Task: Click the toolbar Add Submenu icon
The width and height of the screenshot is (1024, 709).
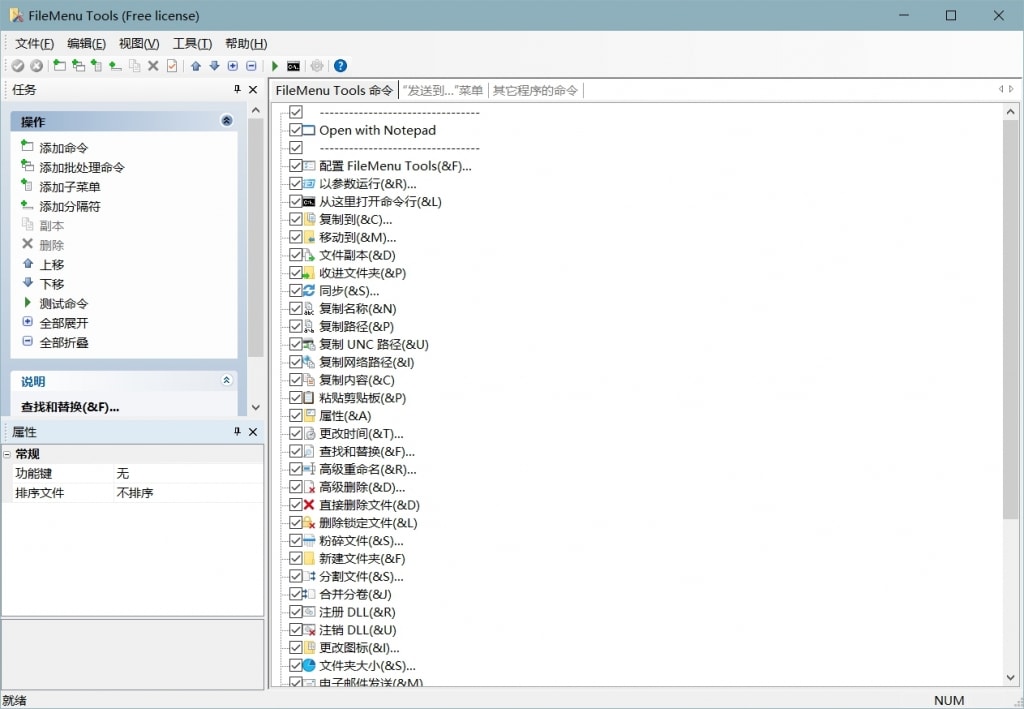Action: point(97,65)
